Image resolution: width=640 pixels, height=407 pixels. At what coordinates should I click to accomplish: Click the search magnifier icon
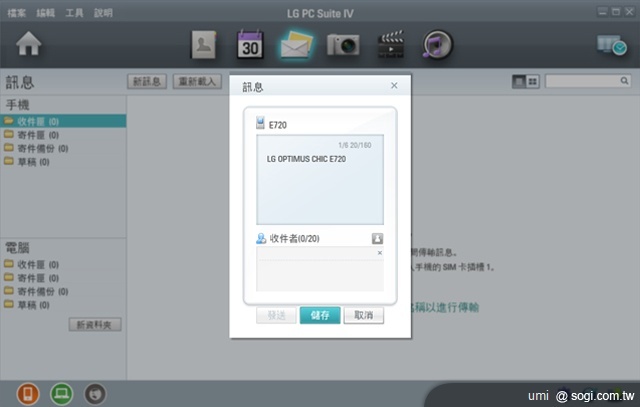[624, 81]
